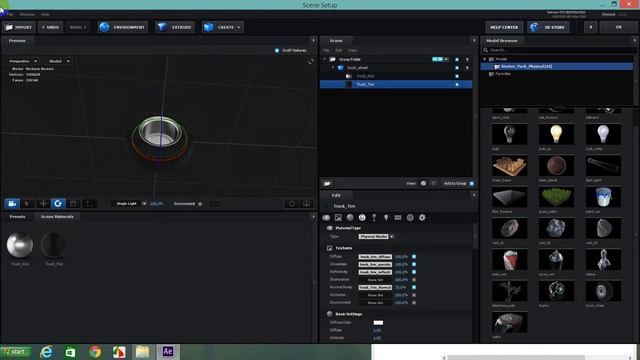Image resolution: width=640 pixels, height=360 pixels.
Task: Toggle Add to Group checkbox
Action: tap(472, 184)
